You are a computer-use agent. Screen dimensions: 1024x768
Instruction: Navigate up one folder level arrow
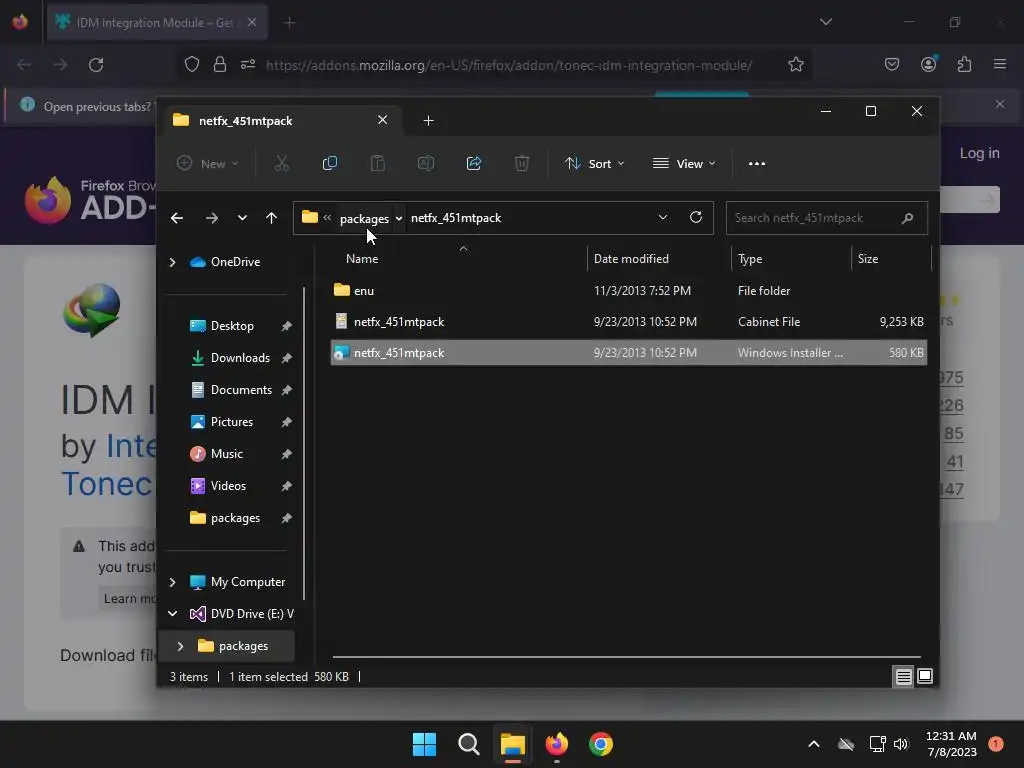tap(272, 218)
